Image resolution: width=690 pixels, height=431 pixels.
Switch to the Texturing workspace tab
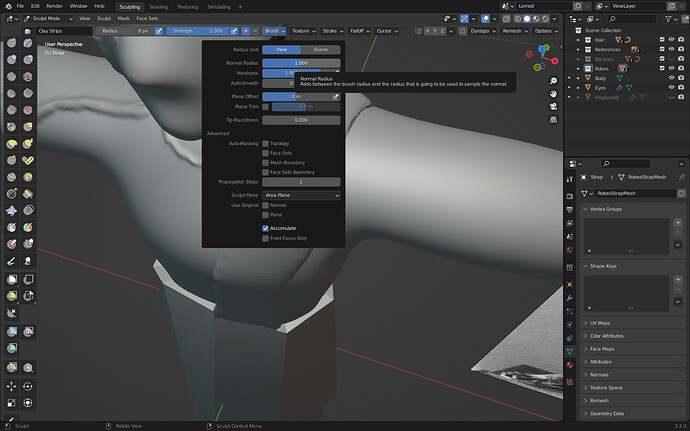pyautogui.click(x=187, y=7)
